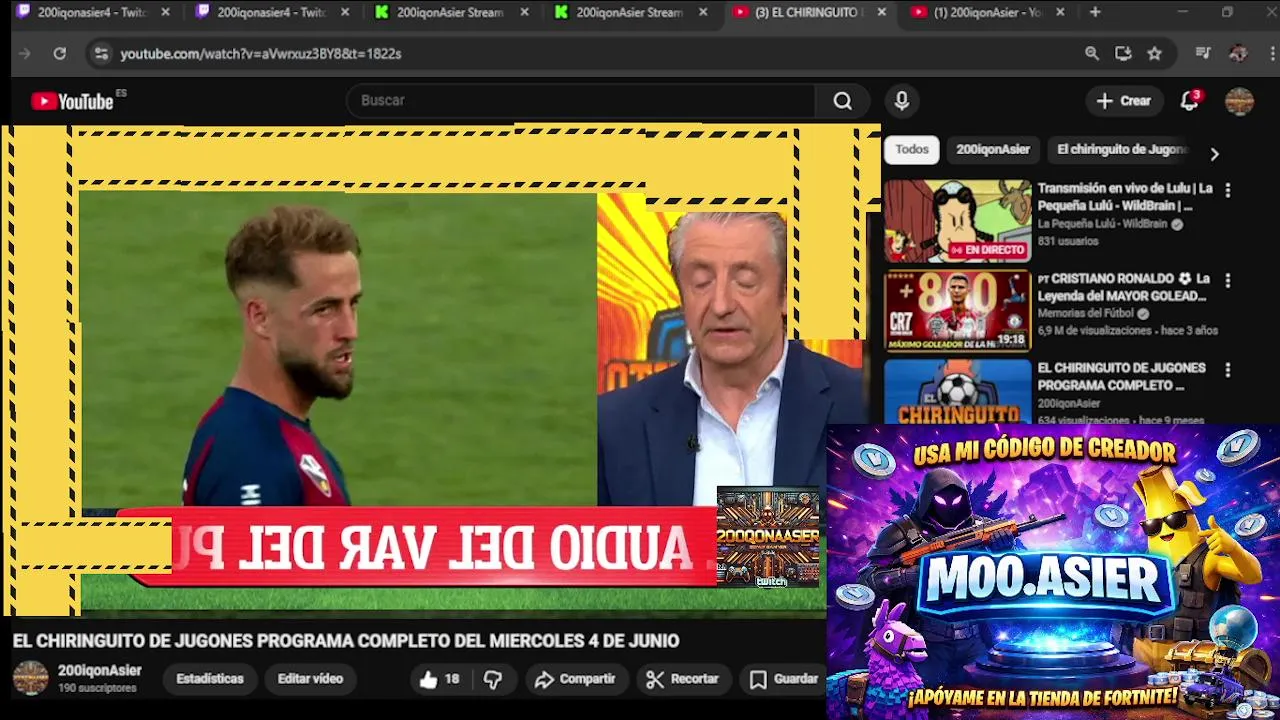Viewport: 1280px width, 720px height.
Task: Select the El chiringuito de Jugones filter chip
Action: click(1122, 149)
